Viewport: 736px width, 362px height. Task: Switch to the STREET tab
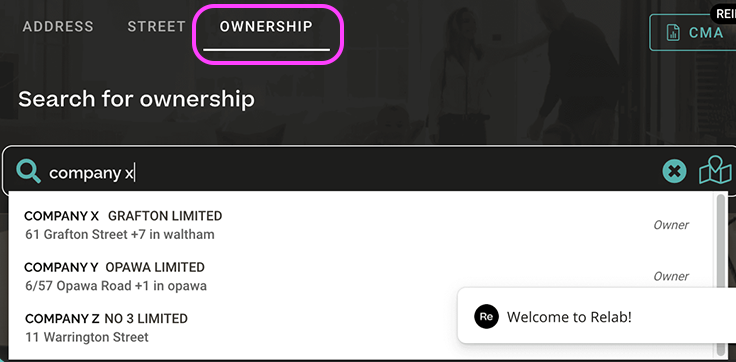157,27
